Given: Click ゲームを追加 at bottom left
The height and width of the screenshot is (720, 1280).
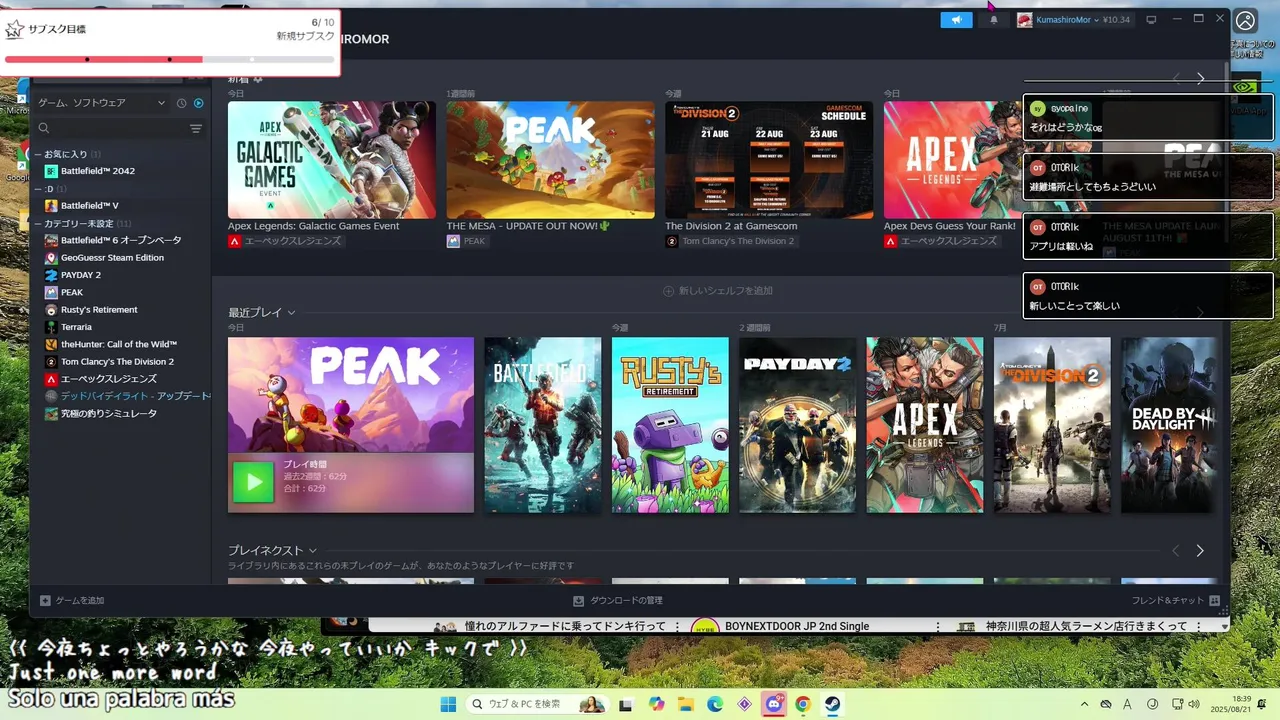Looking at the screenshot, I should click(72, 600).
